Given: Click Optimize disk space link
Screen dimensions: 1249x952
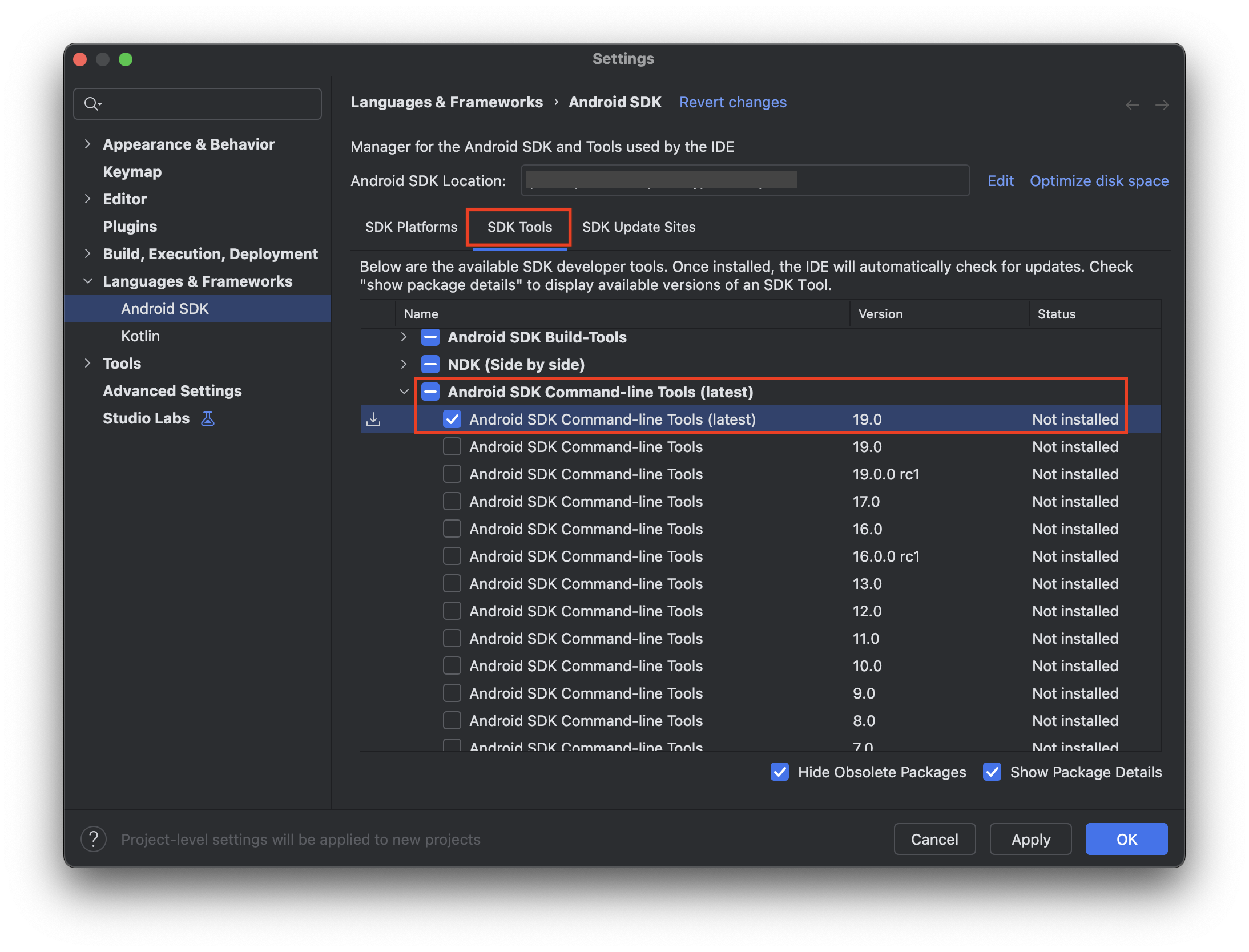Looking at the screenshot, I should tap(1099, 181).
